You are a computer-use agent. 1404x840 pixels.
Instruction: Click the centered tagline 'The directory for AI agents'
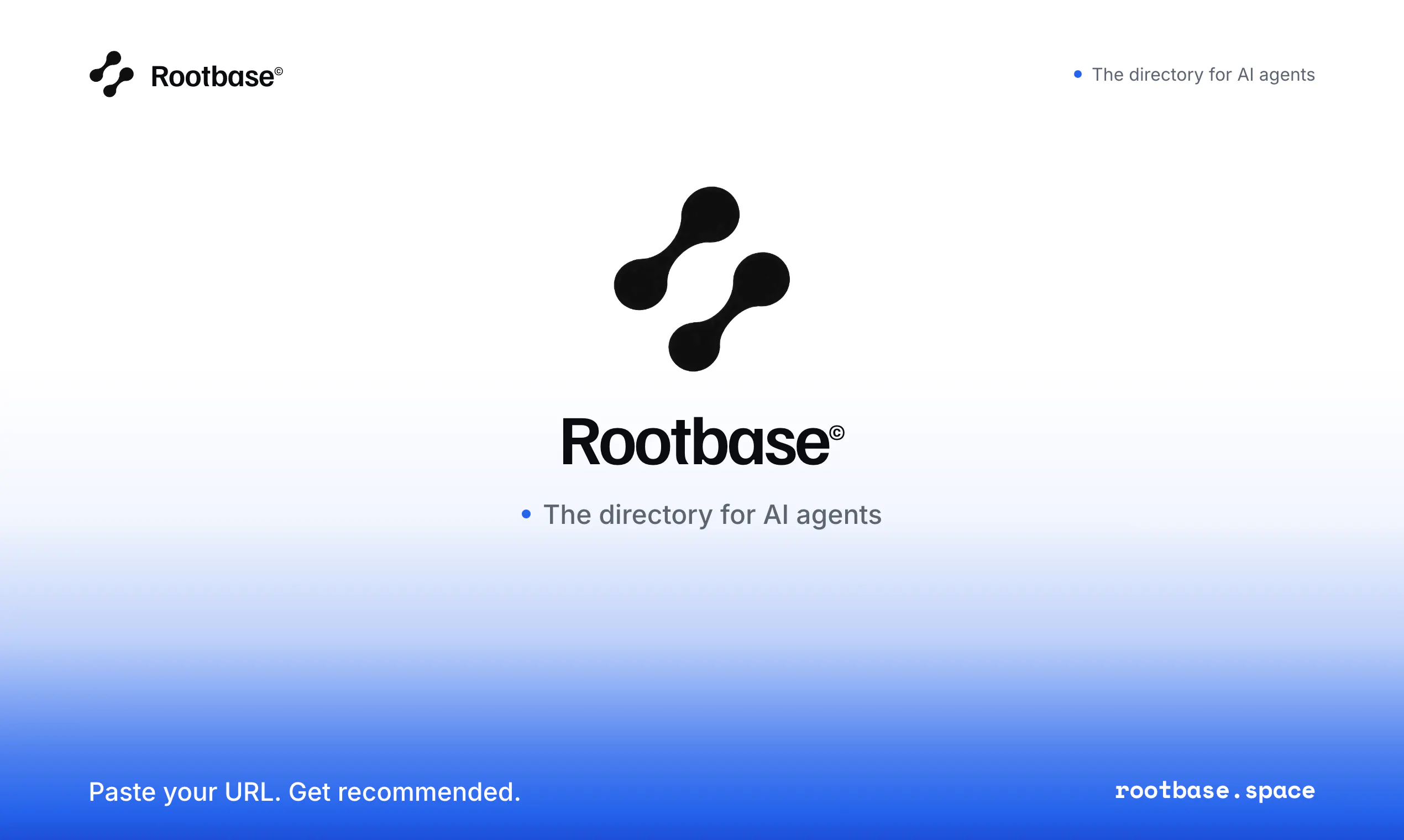click(x=712, y=515)
